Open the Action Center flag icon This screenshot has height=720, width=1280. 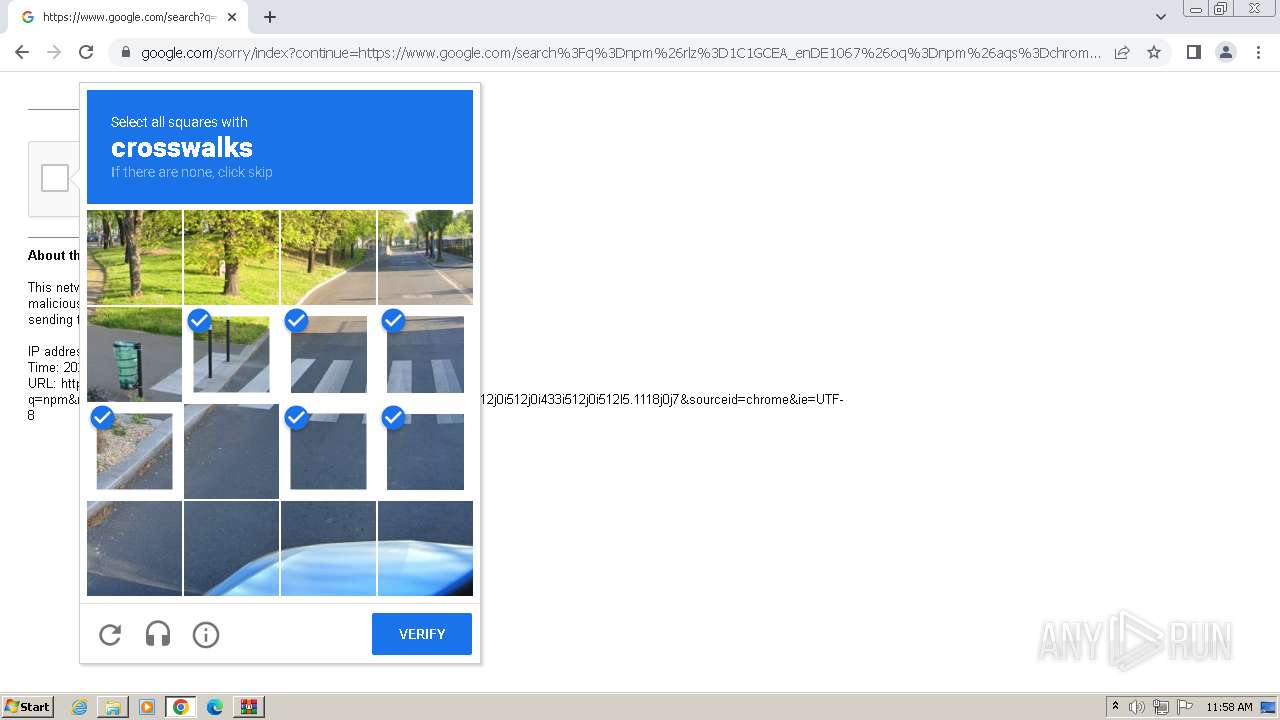click(1185, 707)
